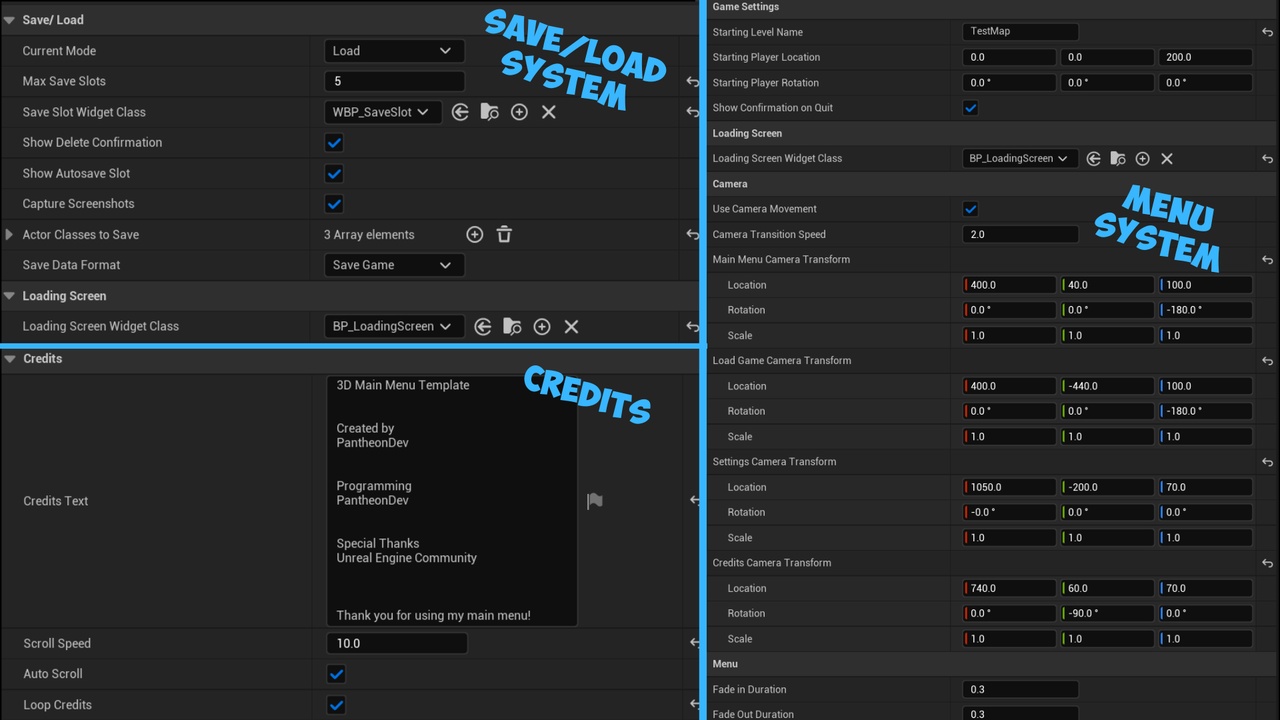Create new asset for Save Slot Widget Class

click(519, 112)
